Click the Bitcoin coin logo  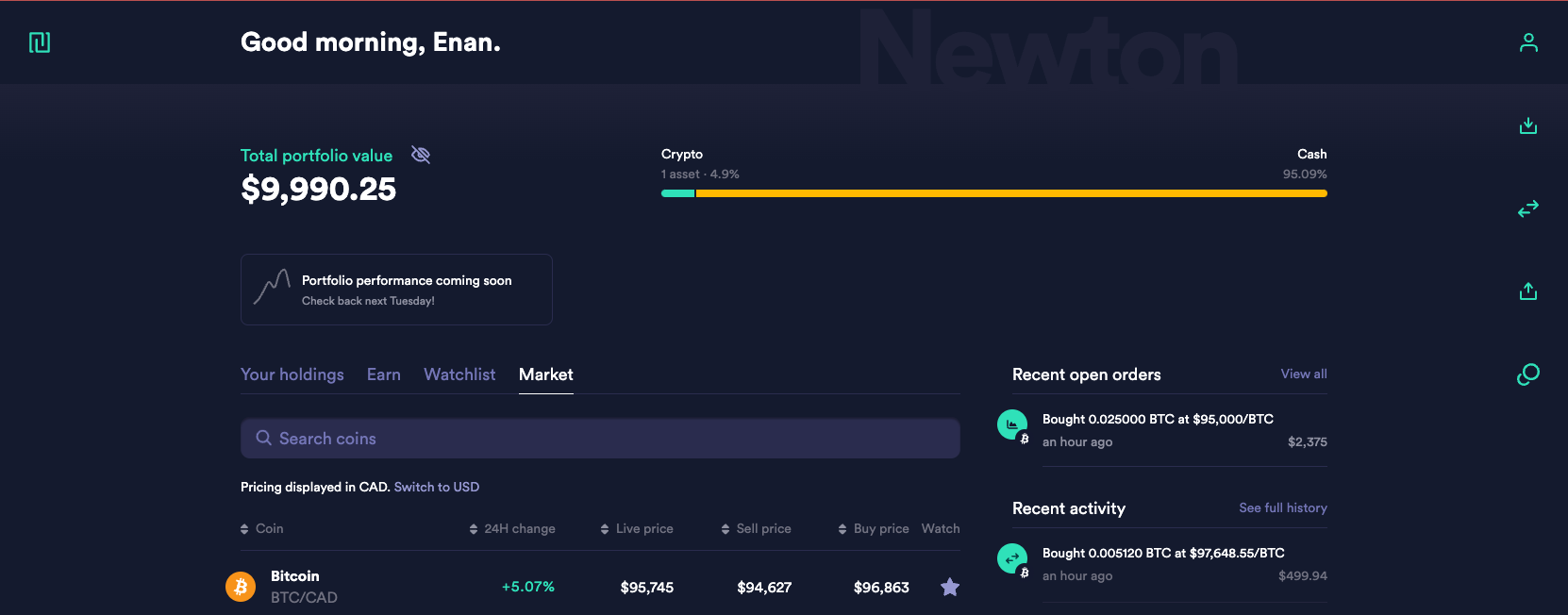[241, 587]
